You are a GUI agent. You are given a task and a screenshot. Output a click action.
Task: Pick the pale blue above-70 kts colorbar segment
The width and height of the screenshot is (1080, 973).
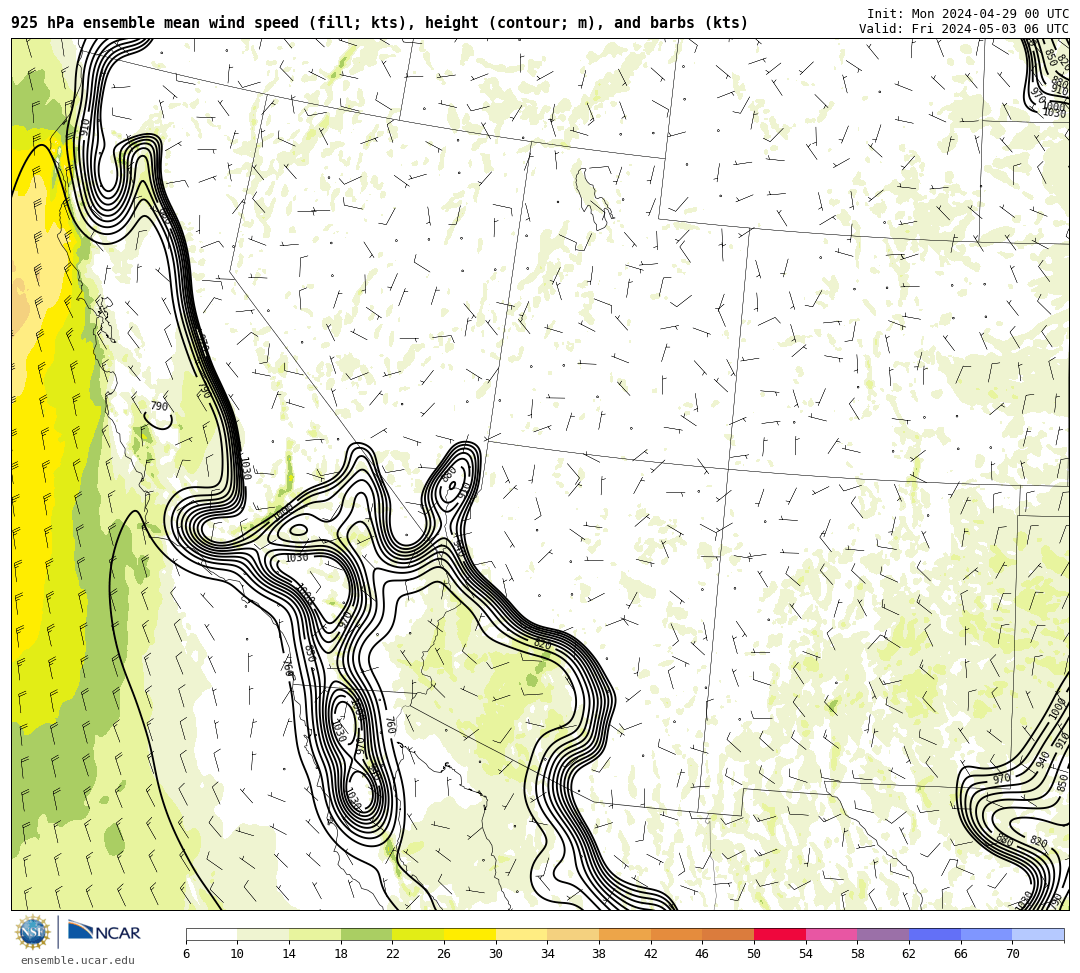(x=1038, y=934)
